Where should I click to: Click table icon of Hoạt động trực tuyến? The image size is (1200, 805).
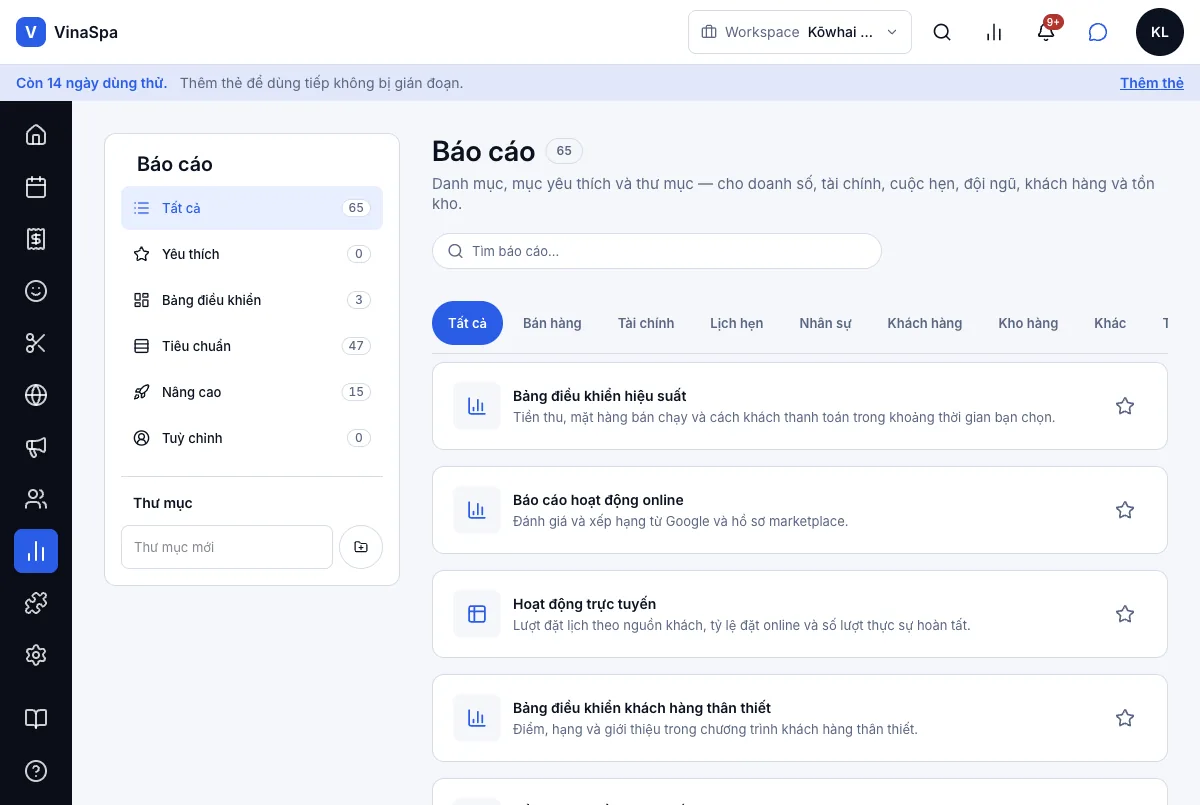point(477,614)
